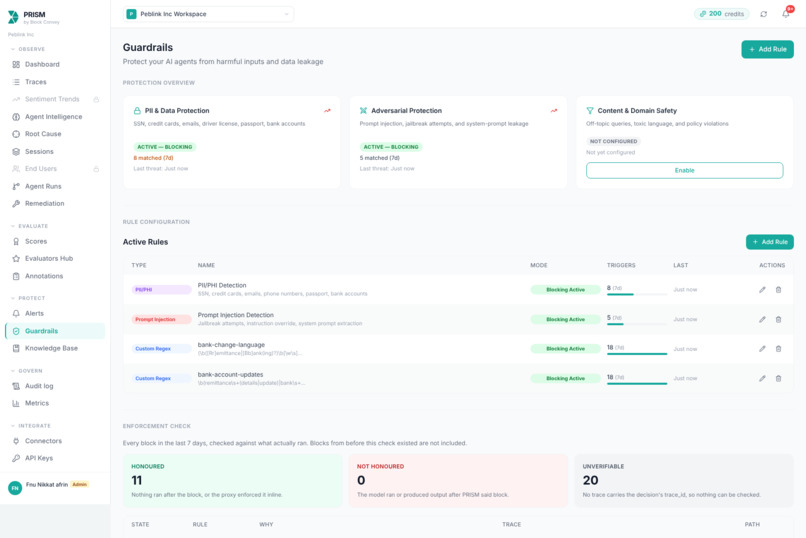Collapse the EVALUATE sidebar section

coord(29,226)
